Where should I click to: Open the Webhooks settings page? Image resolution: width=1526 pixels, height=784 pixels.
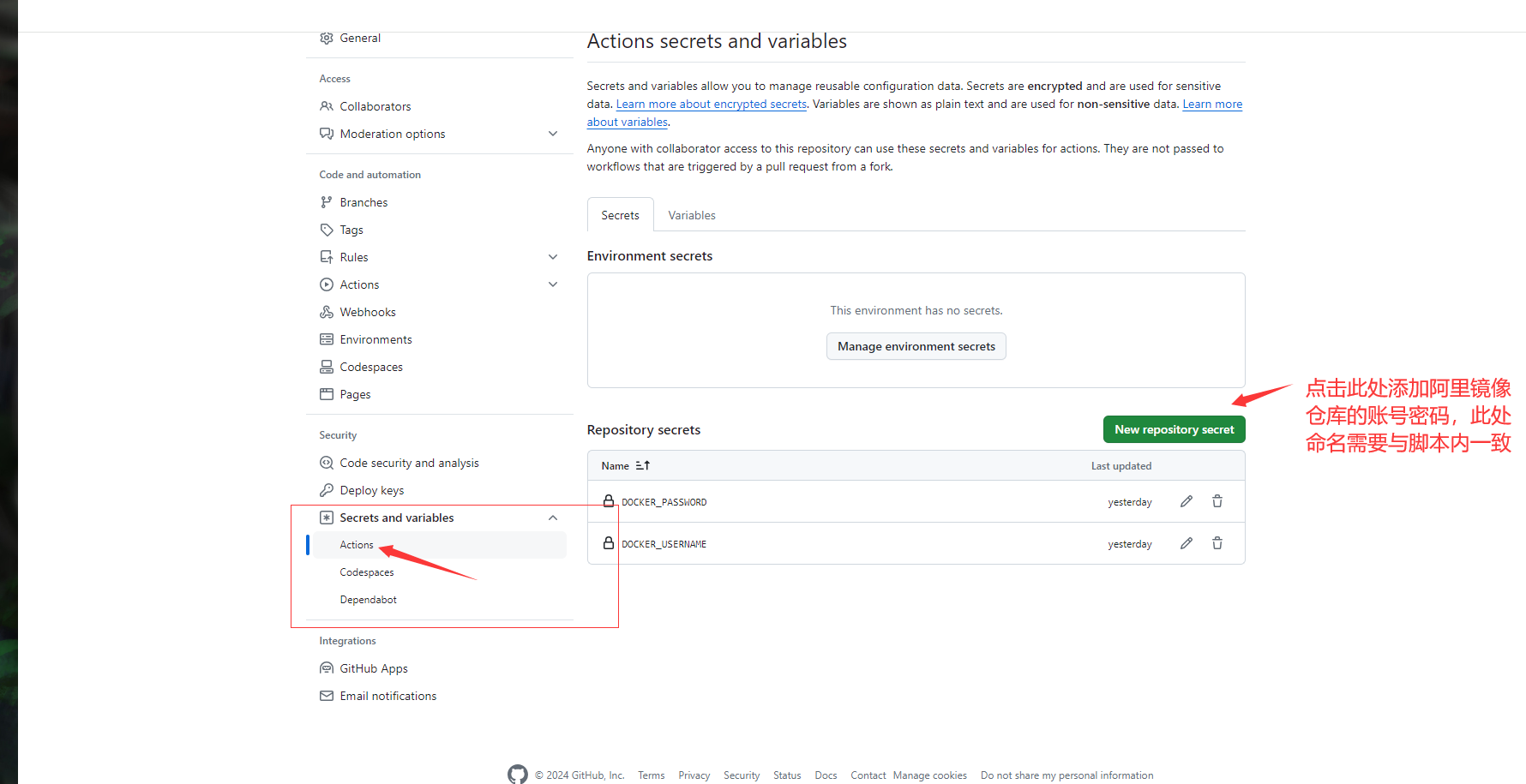tap(368, 312)
